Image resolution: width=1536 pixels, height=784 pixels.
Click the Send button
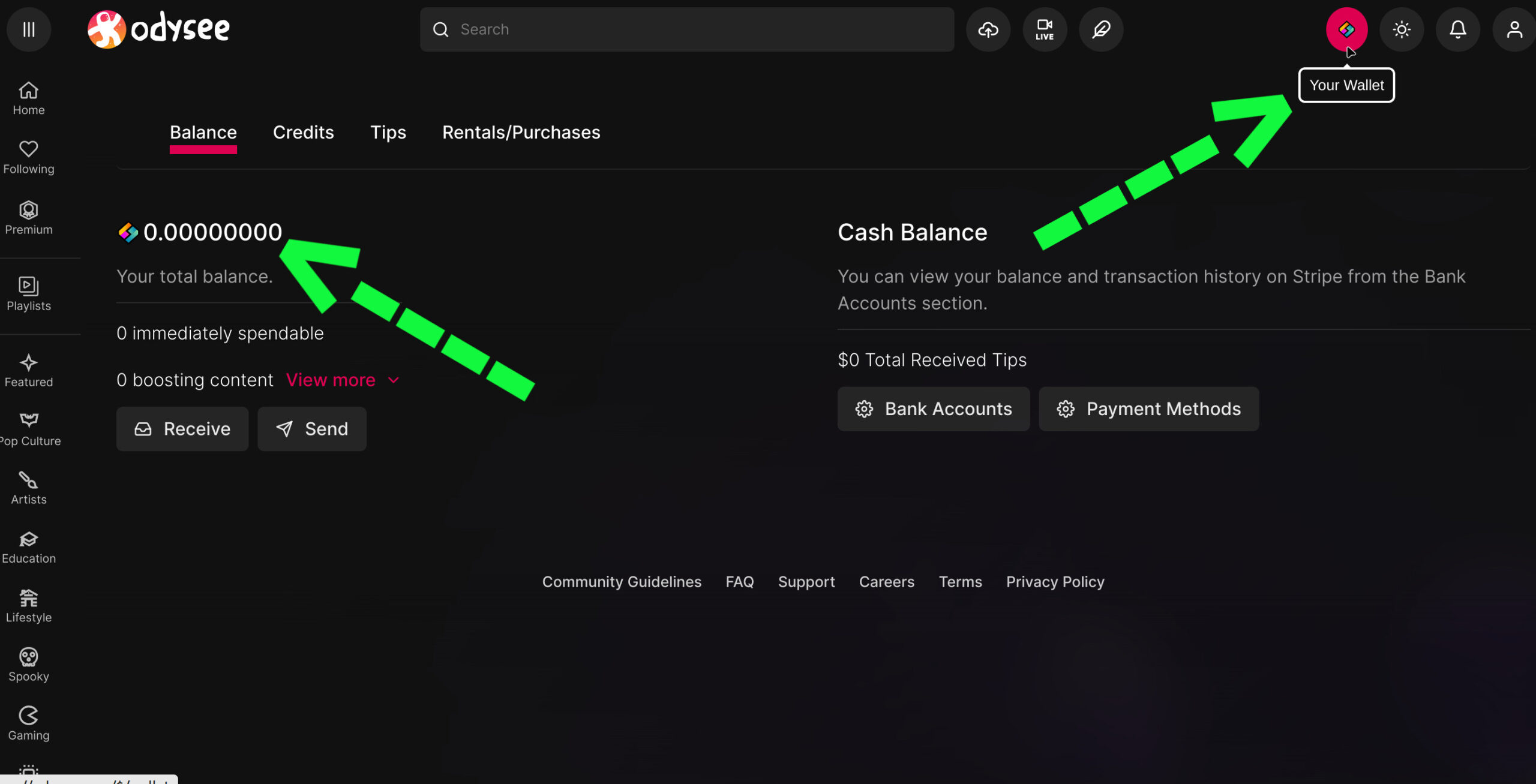pyautogui.click(x=311, y=428)
